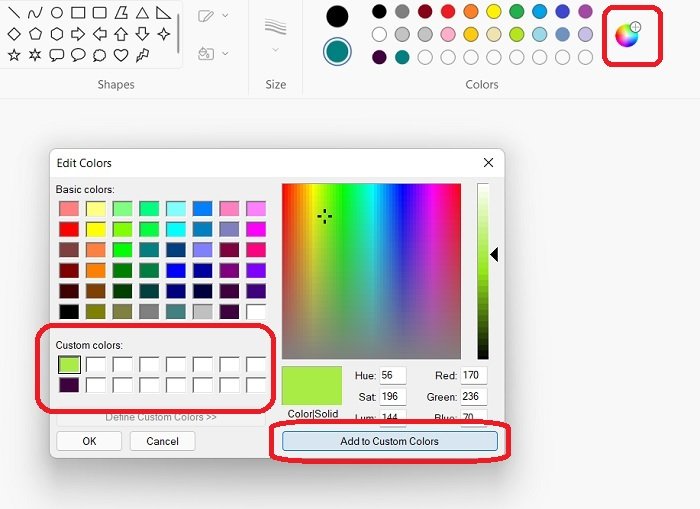The image size is (700, 509).
Task: Click the Green value field
Action: [x=474, y=396]
